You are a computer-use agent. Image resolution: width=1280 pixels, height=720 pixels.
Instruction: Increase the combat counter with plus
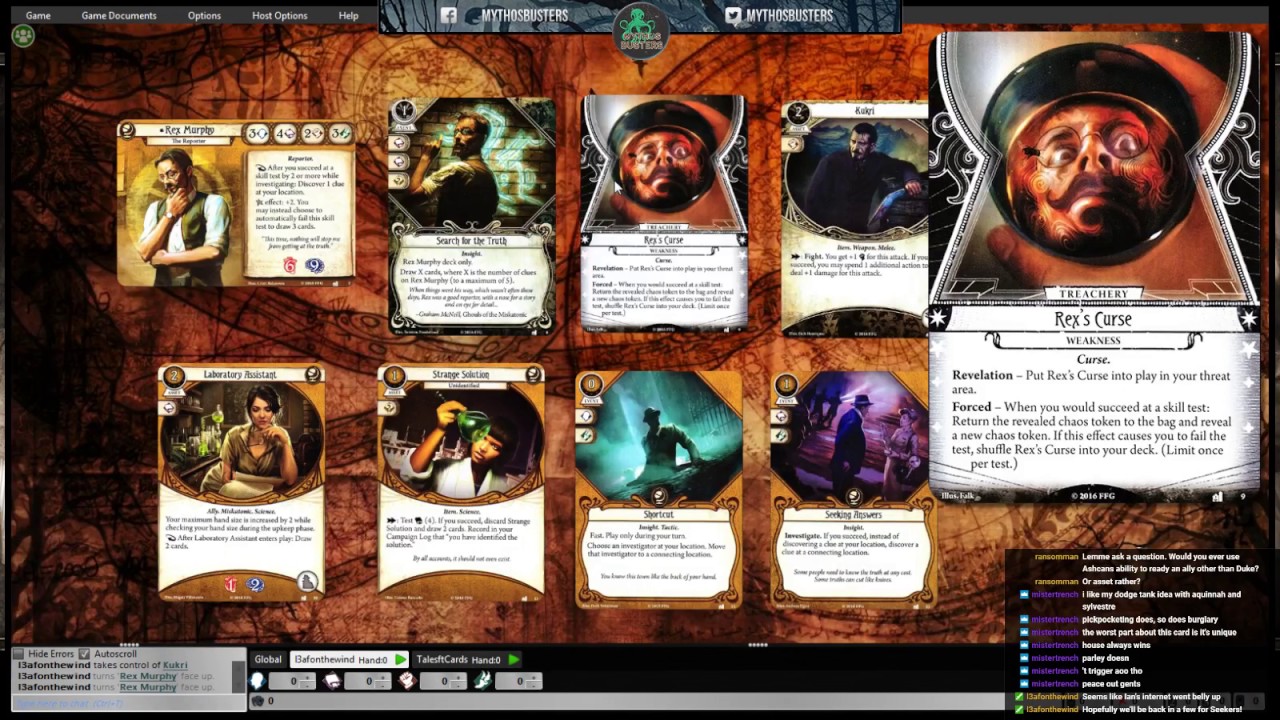coord(458,677)
